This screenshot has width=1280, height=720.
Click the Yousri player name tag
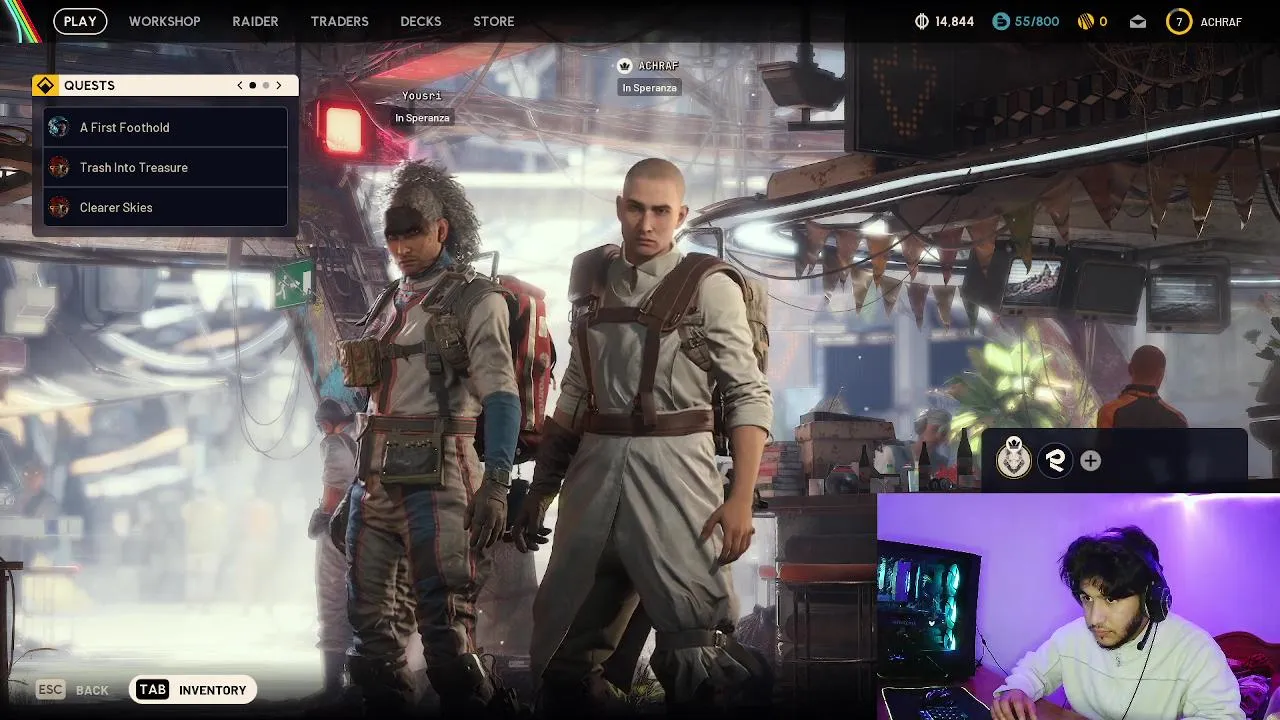(421, 96)
